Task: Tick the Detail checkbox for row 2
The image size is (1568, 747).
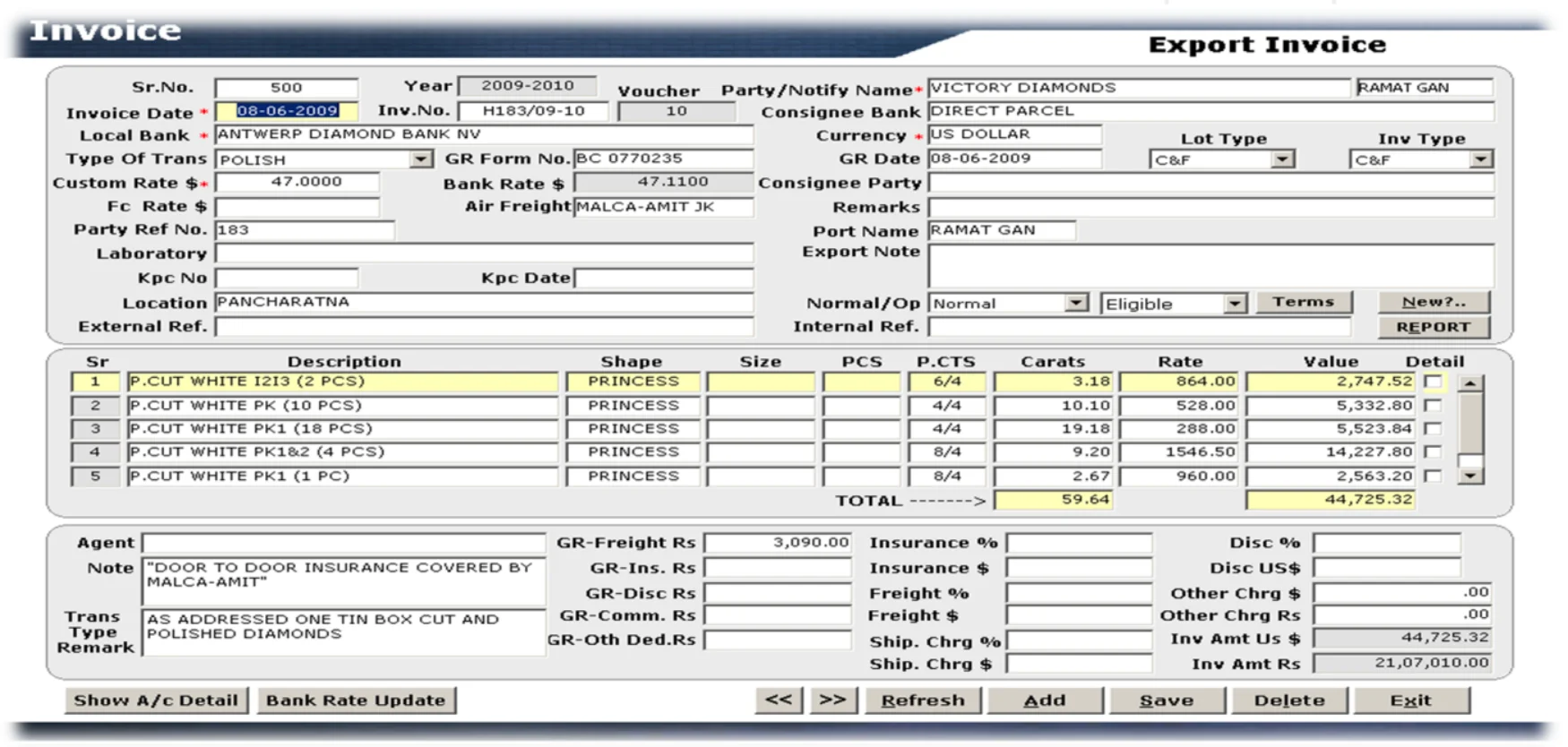Action: (x=1434, y=406)
